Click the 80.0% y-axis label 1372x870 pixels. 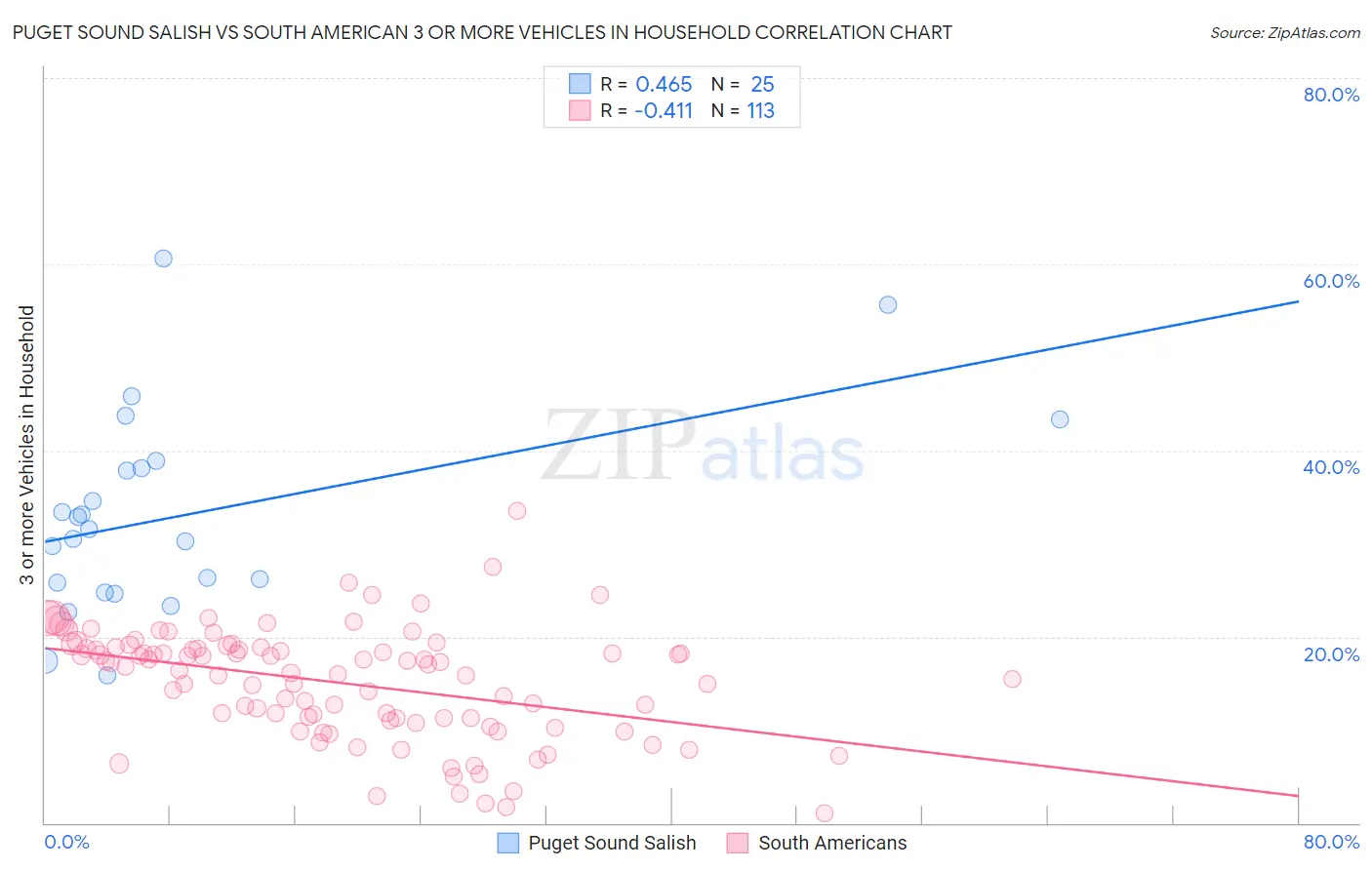[x=1331, y=95]
